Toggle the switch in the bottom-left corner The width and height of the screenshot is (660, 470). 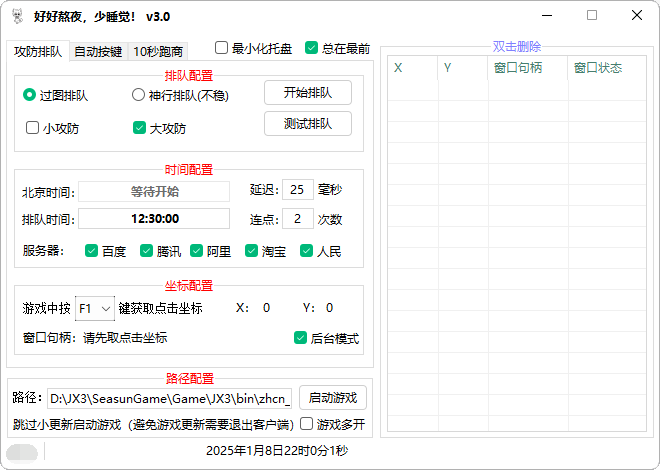pyautogui.click(x=22, y=452)
